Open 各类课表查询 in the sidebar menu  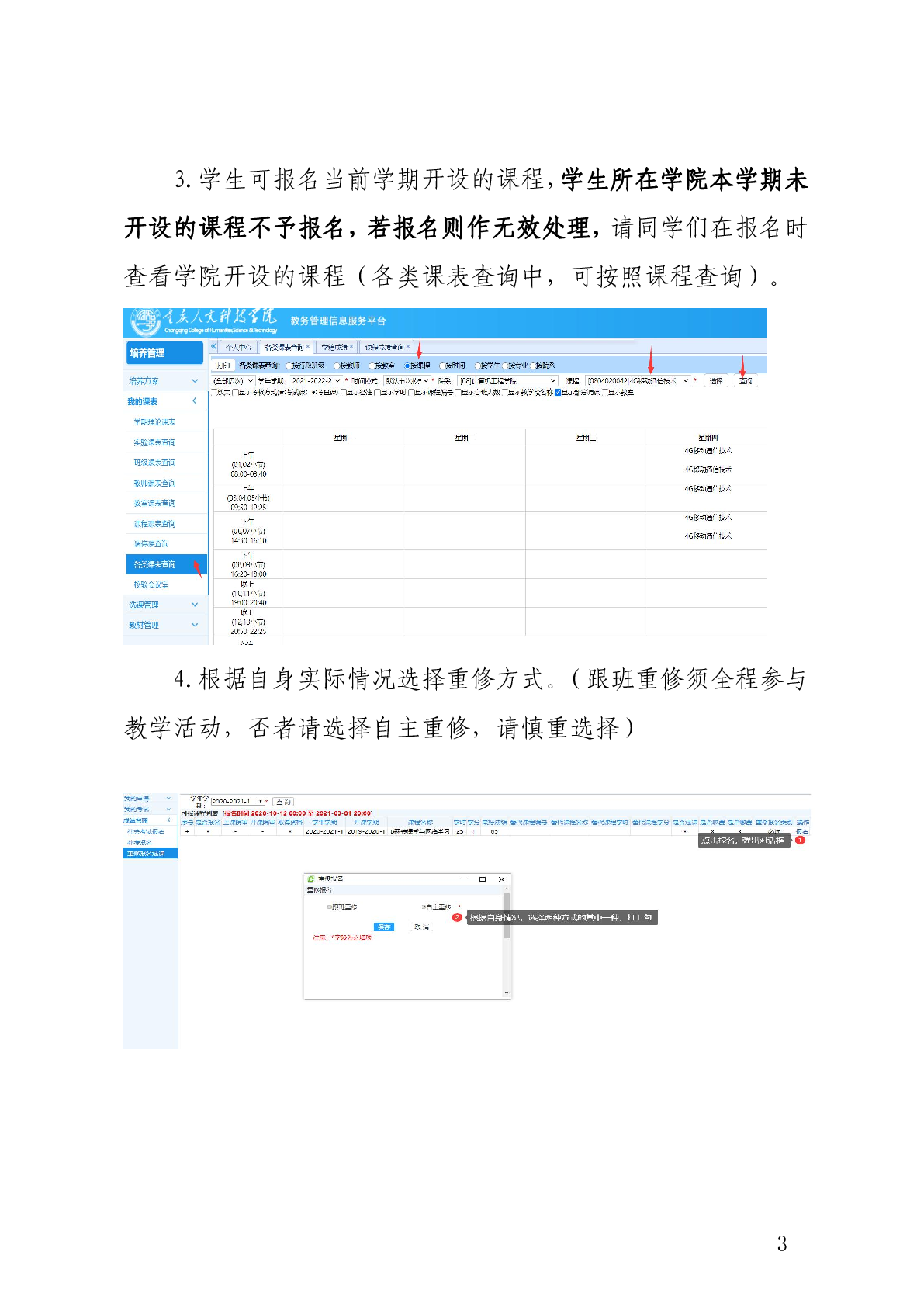tap(155, 564)
